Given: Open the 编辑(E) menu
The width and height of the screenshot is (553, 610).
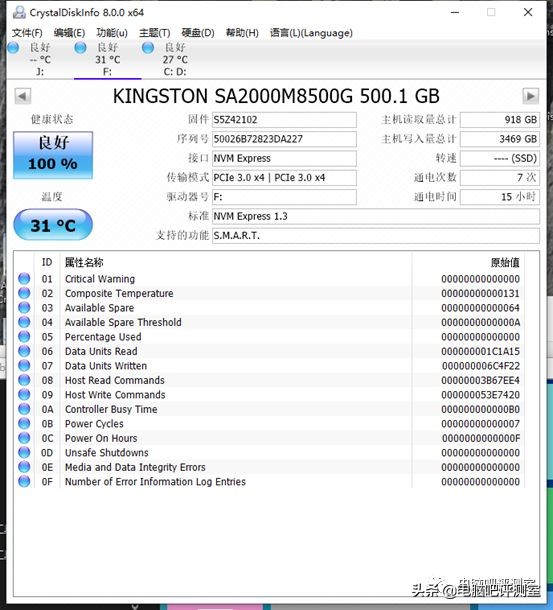Looking at the screenshot, I should coord(69,33).
